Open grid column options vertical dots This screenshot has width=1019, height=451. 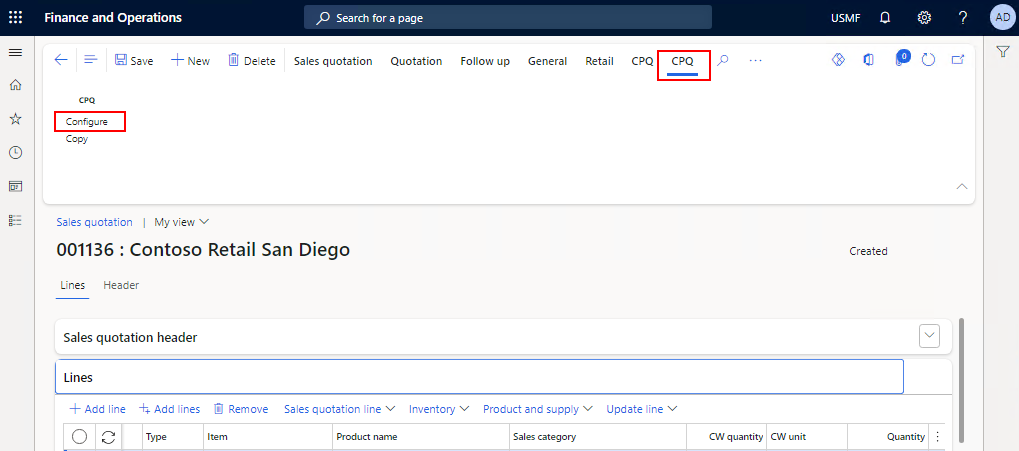coord(937,437)
